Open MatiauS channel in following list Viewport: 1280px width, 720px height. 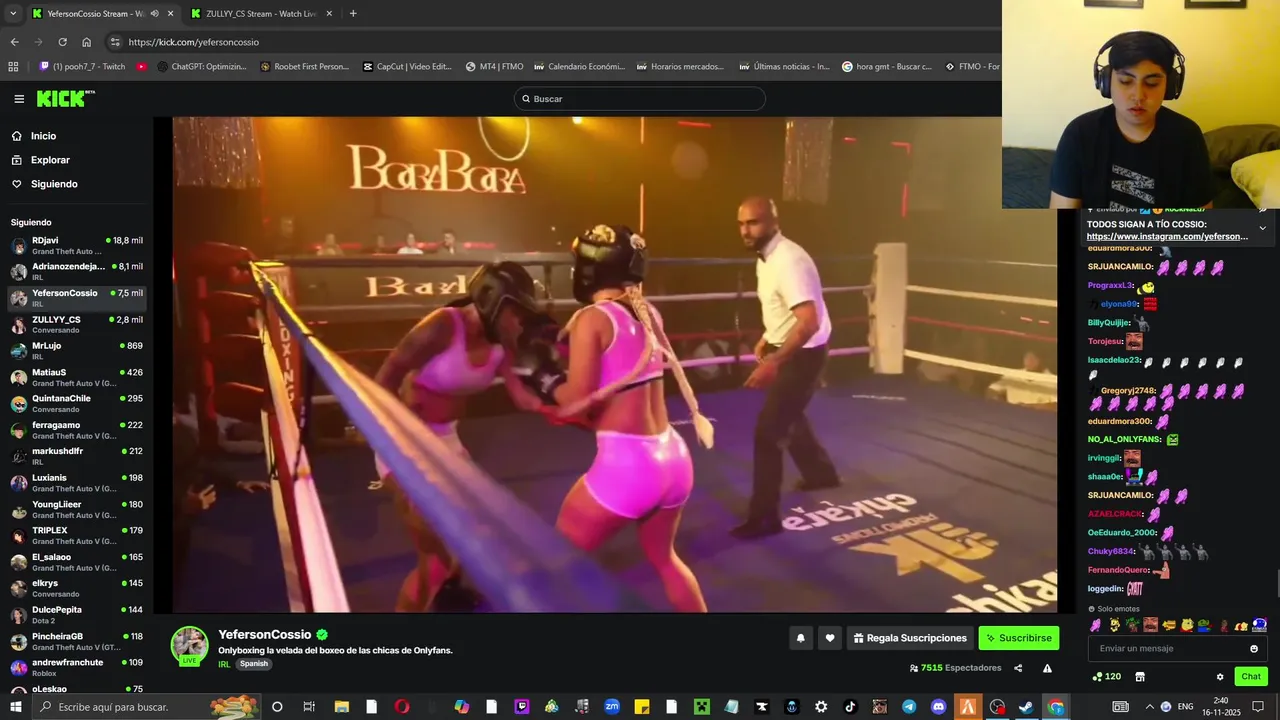[76, 377]
